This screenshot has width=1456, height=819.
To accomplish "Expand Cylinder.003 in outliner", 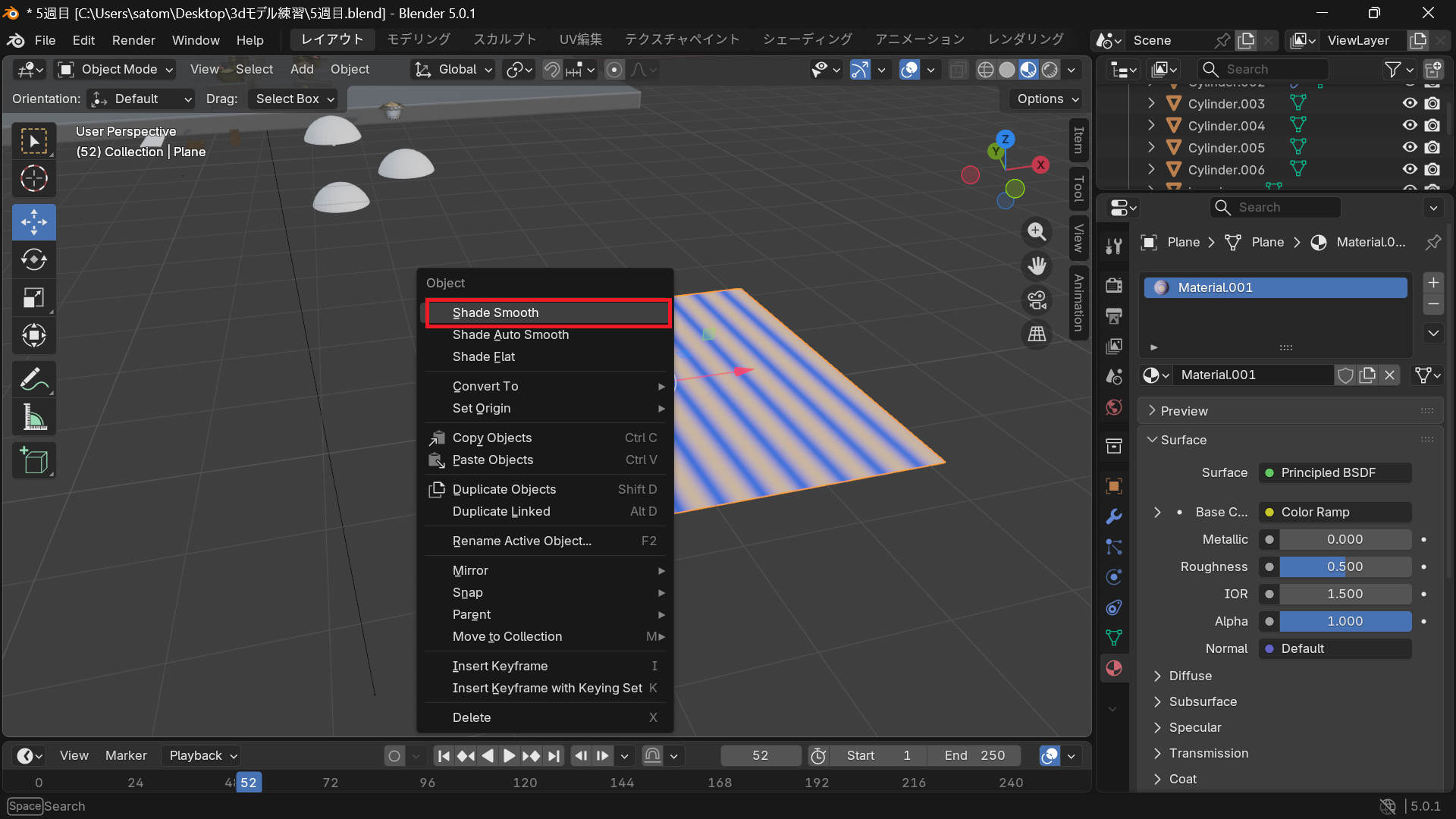I will [x=1151, y=103].
